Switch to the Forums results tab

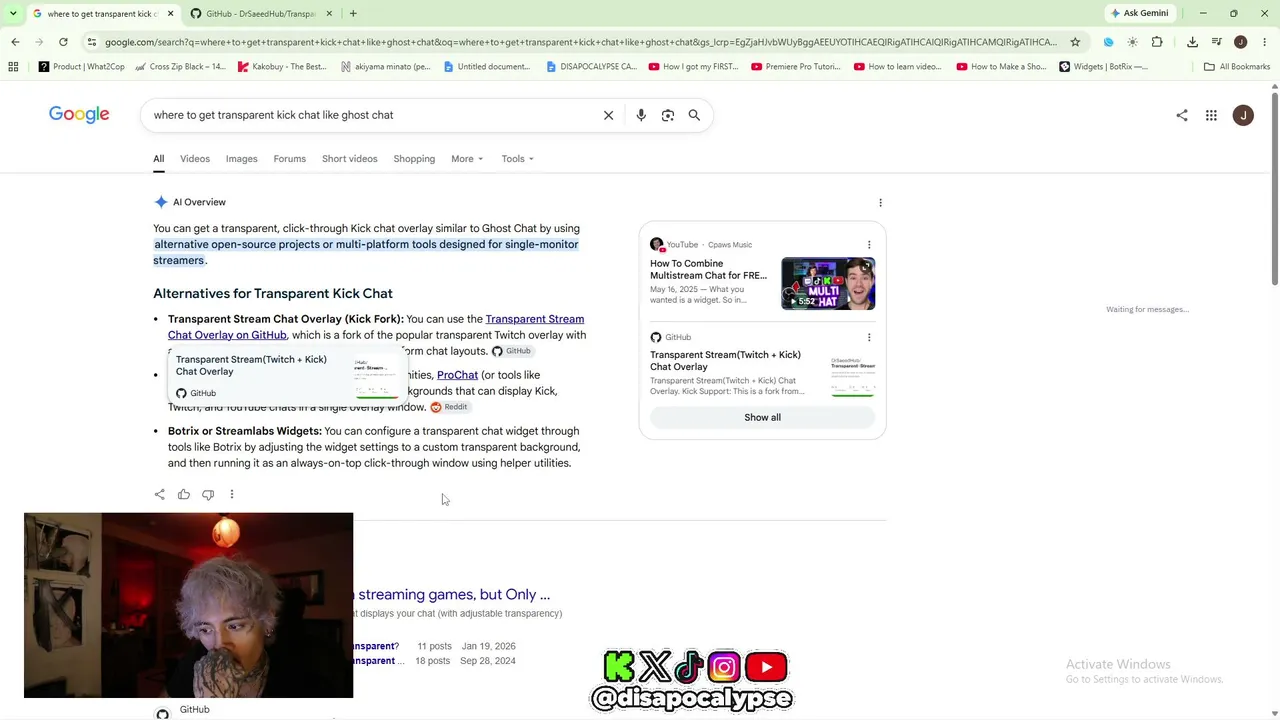tap(289, 159)
